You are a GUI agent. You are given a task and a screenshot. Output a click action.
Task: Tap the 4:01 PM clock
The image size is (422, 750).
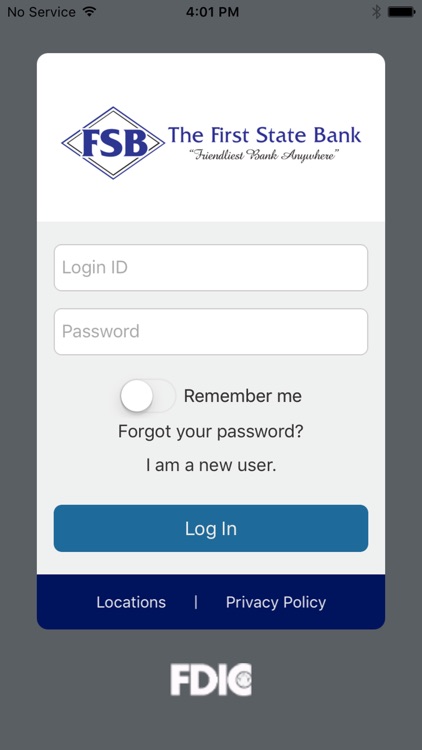point(212,12)
